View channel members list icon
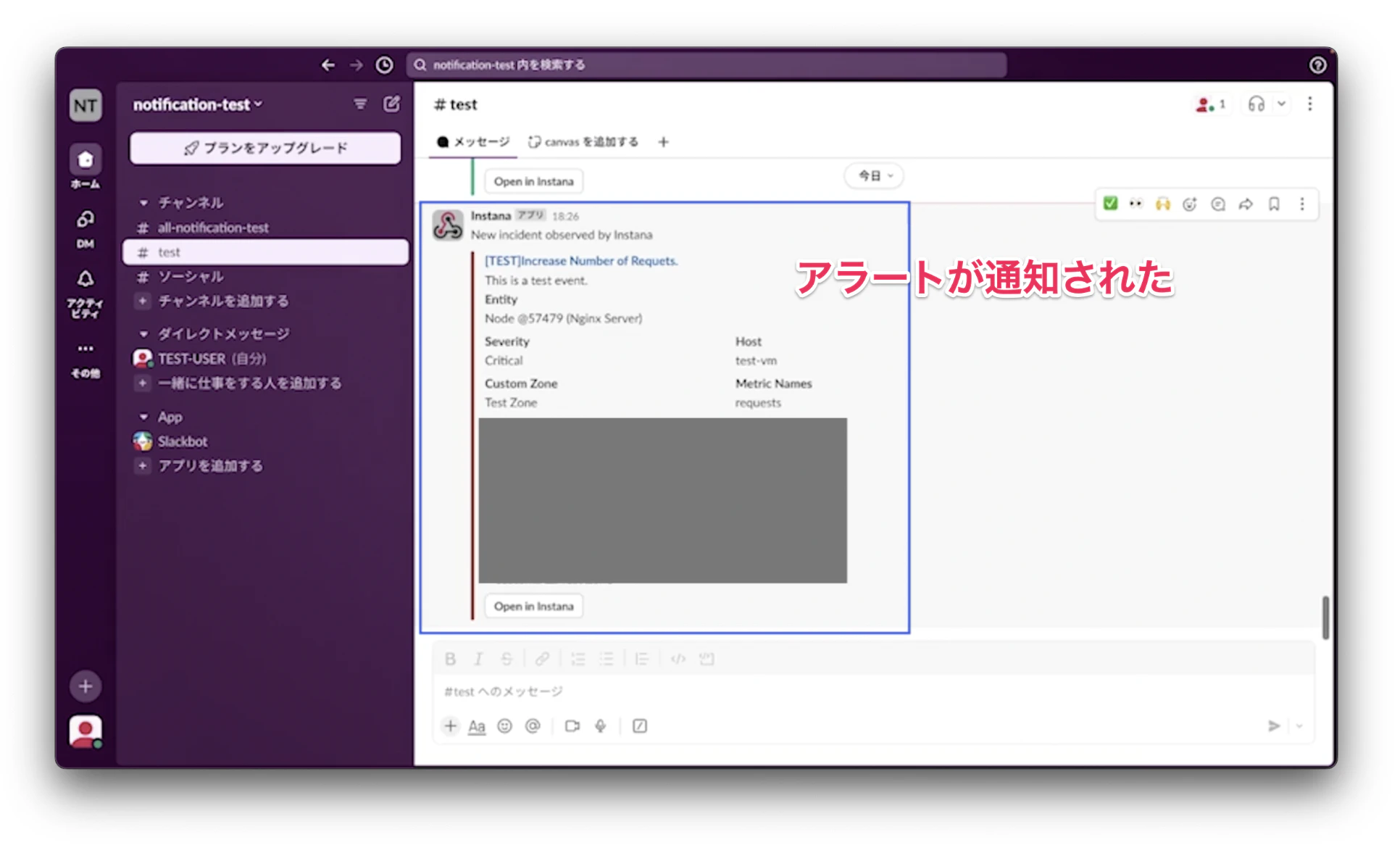This screenshot has width=1400, height=861. pos(1210,104)
